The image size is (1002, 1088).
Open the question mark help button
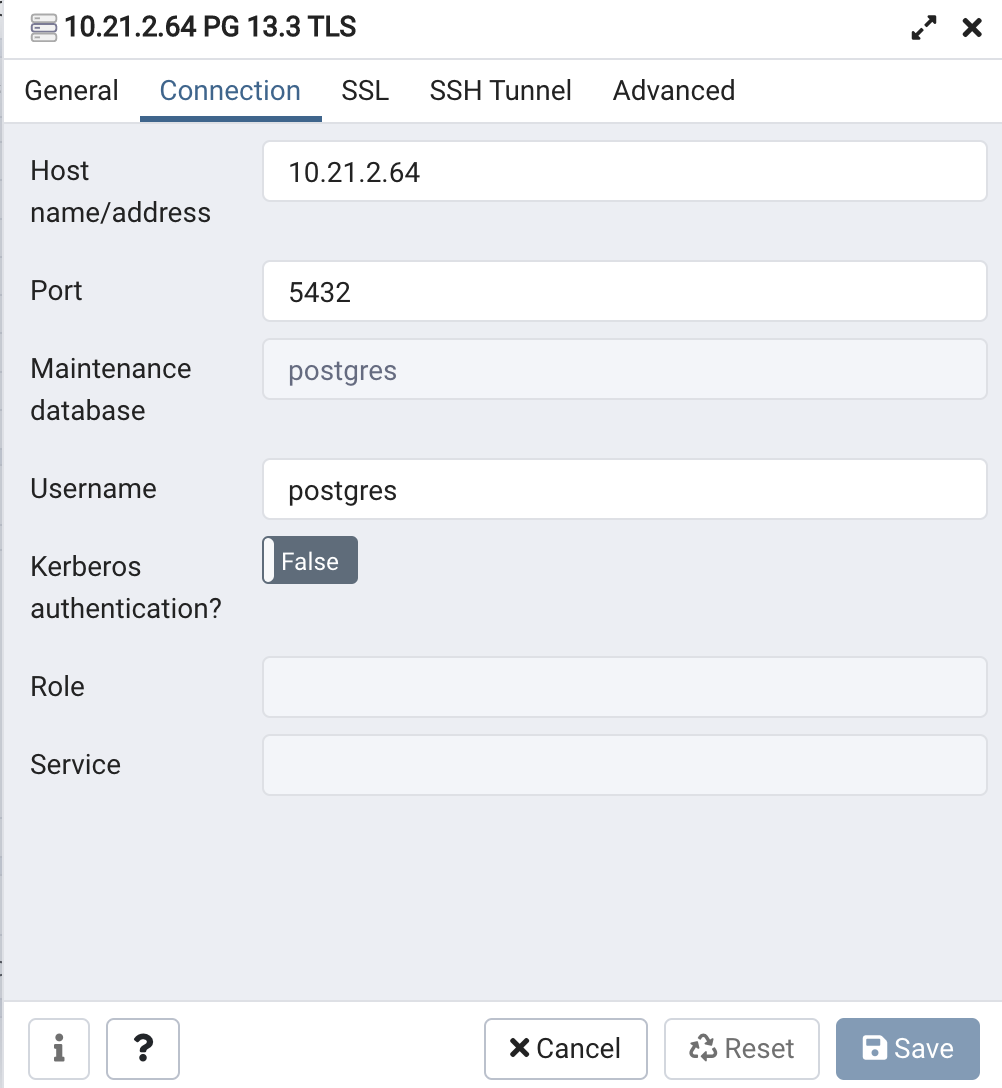point(143,1048)
